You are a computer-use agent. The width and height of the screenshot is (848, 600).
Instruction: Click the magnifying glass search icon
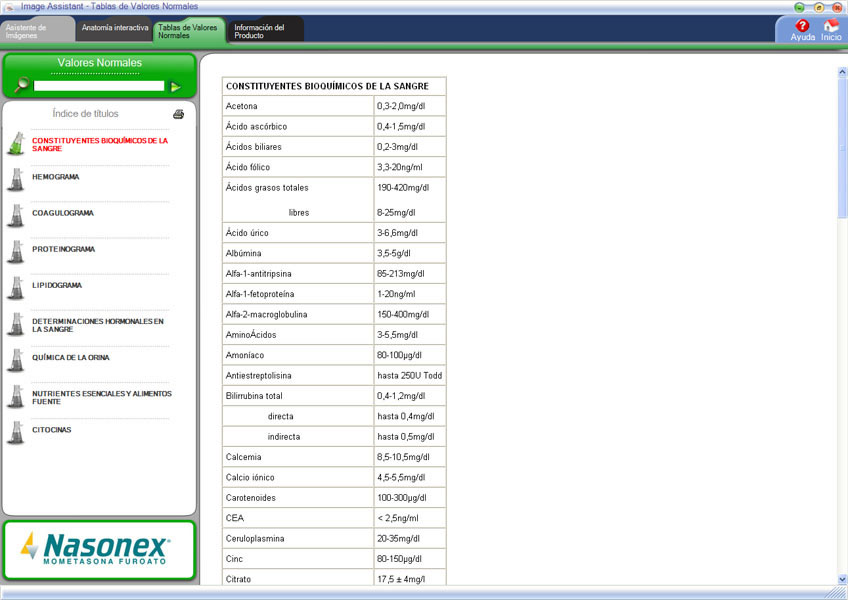pyautogui.click(x=22, y=85)
